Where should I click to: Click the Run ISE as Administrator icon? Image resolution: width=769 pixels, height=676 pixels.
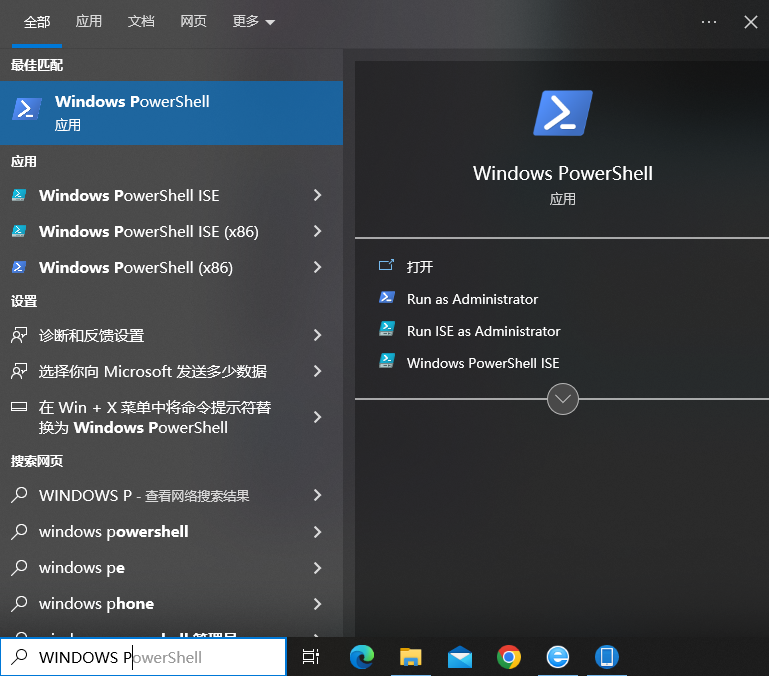click(386, 329)
